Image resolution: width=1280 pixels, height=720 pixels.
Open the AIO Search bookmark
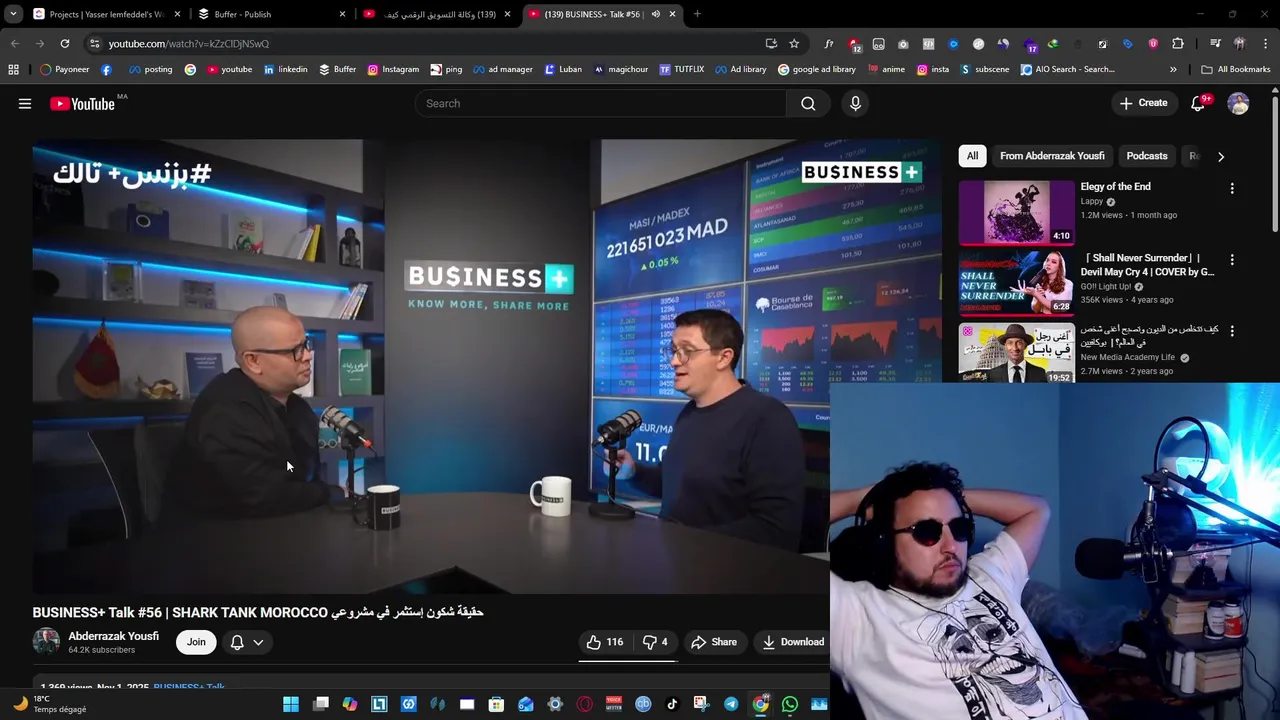(x=1067, y=69)
